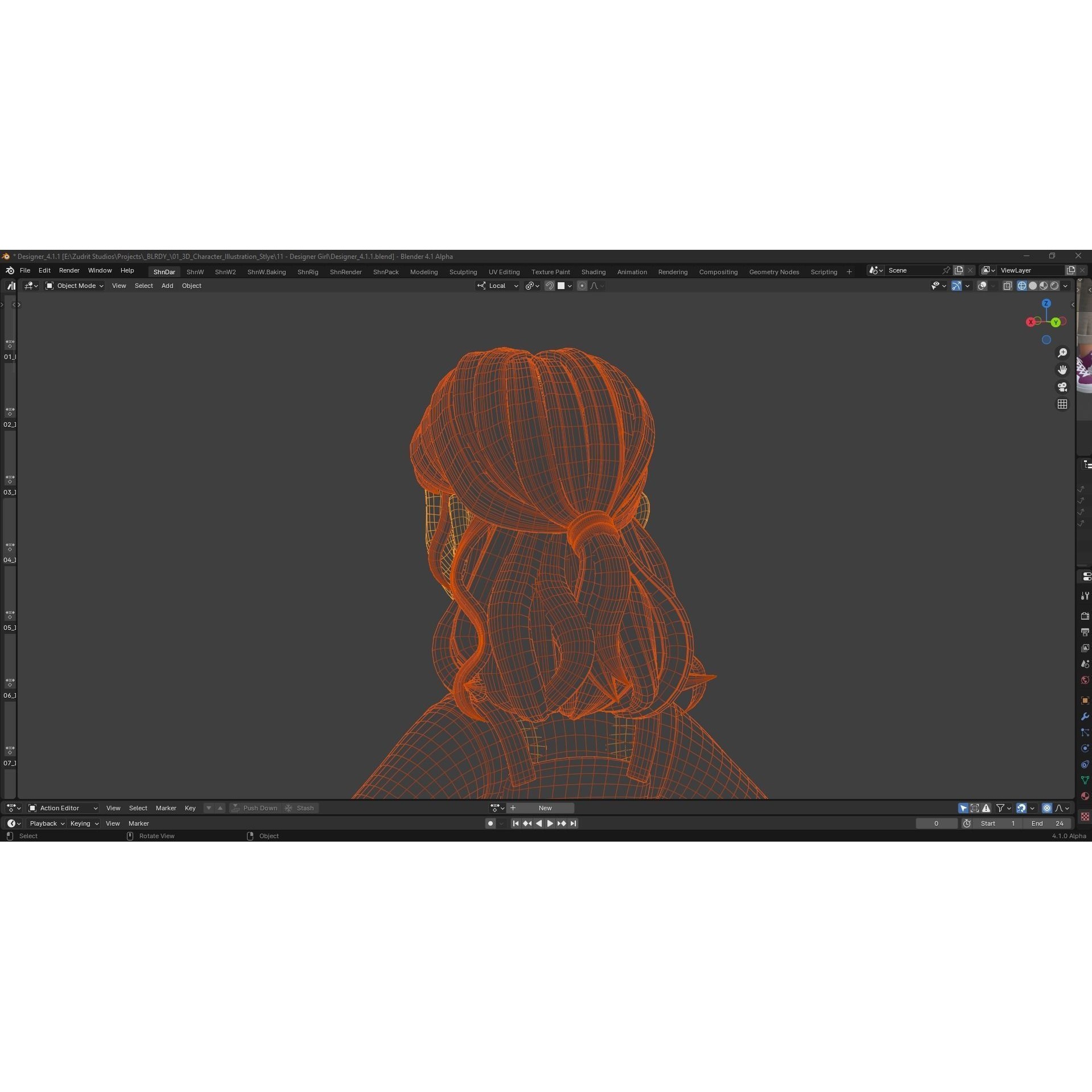The image size is (1092, 1092).
Task: Enable Only Show Selected channels filter in editor
Action: [963, 808]
